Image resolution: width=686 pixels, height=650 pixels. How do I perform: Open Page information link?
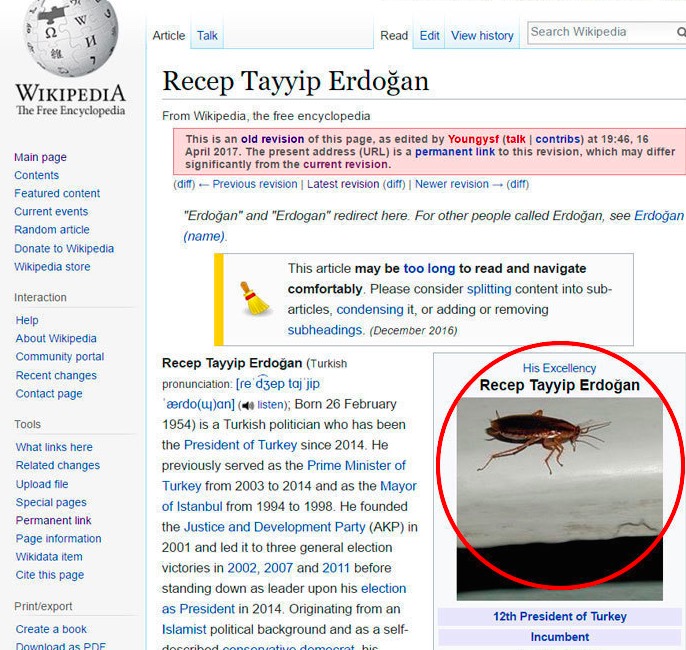coord(58,538)
